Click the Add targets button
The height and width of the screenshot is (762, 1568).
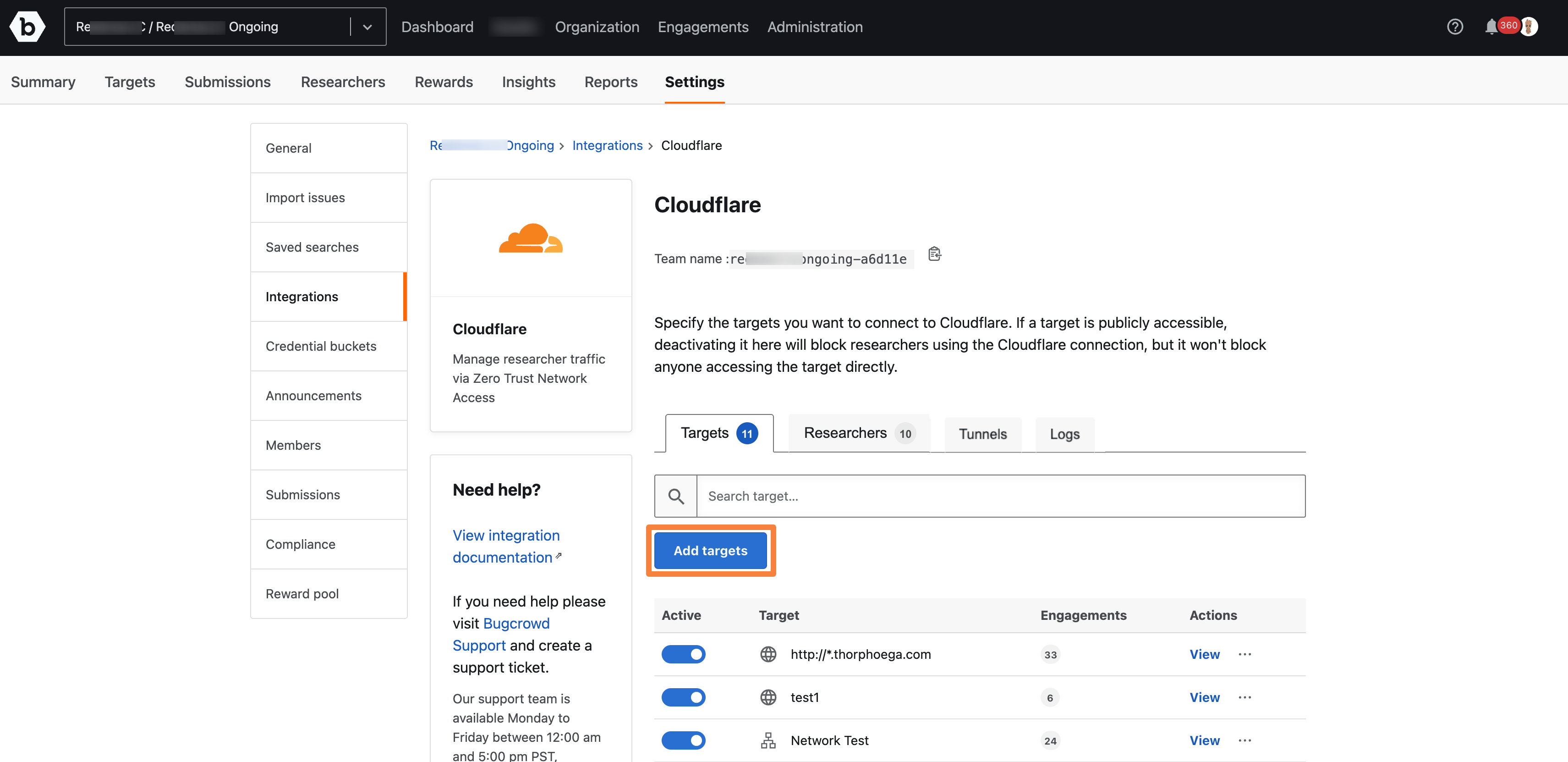point(710,551)
